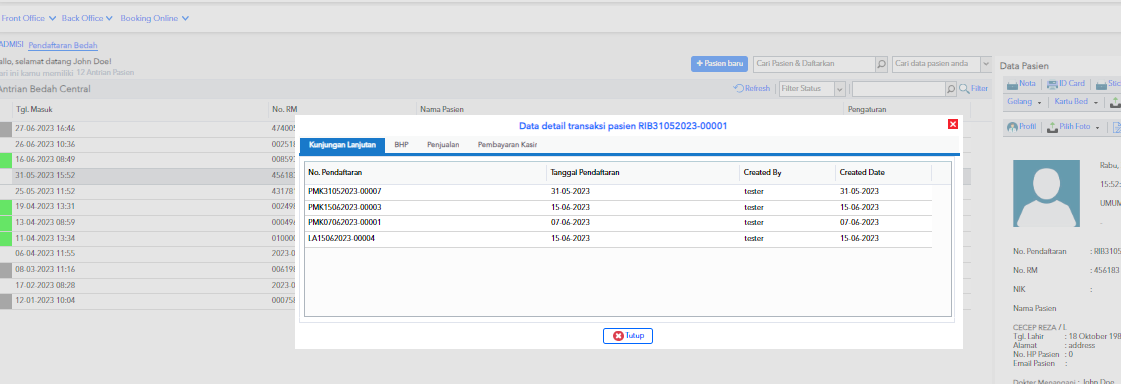Image resolution: width=1121 pixels, height=384 pixels.
Task: Open the Kartu Bed dropdown
Action: click(x=1095, y=103)
